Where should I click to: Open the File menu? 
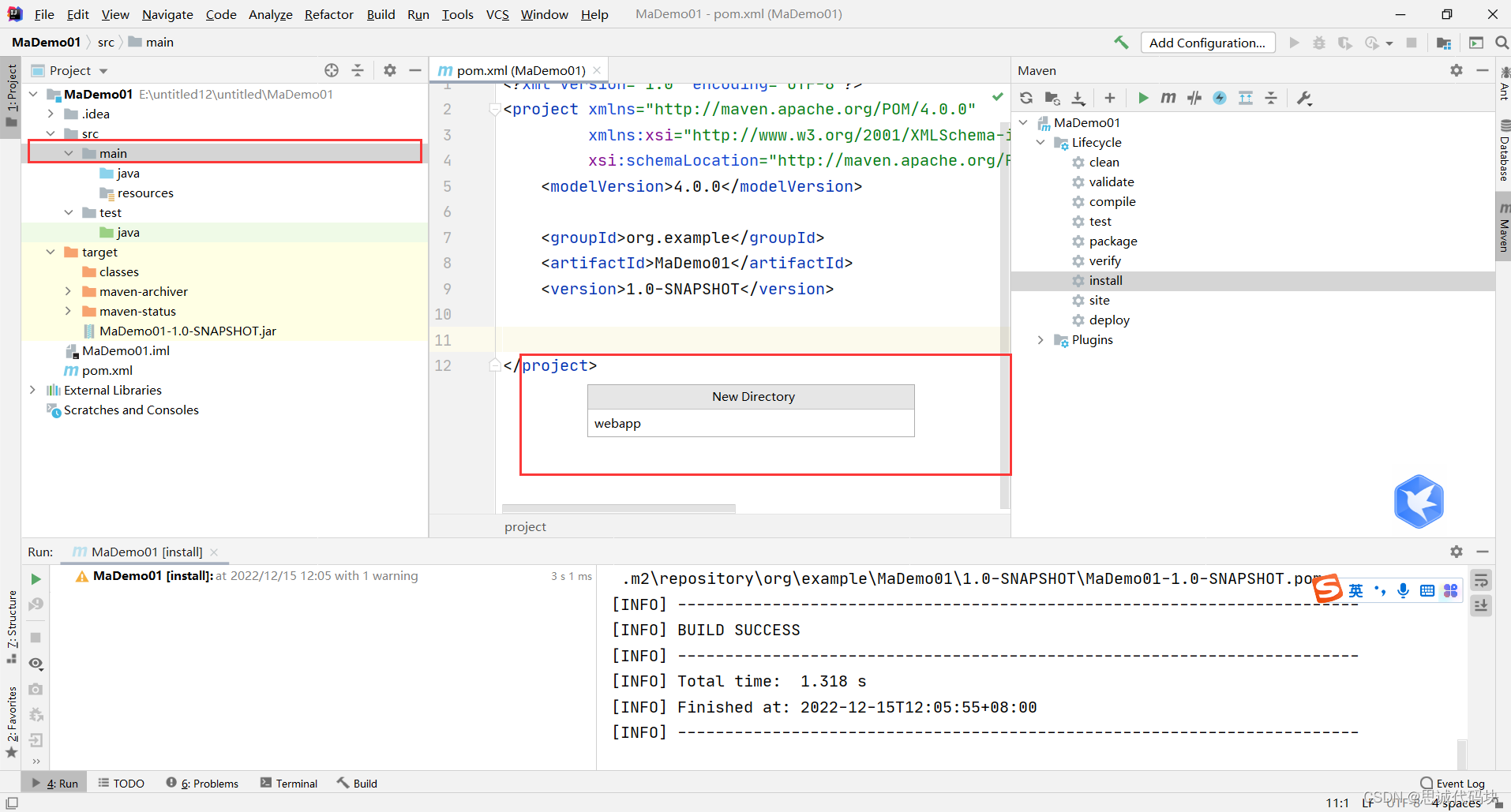(x=44, y=14)
